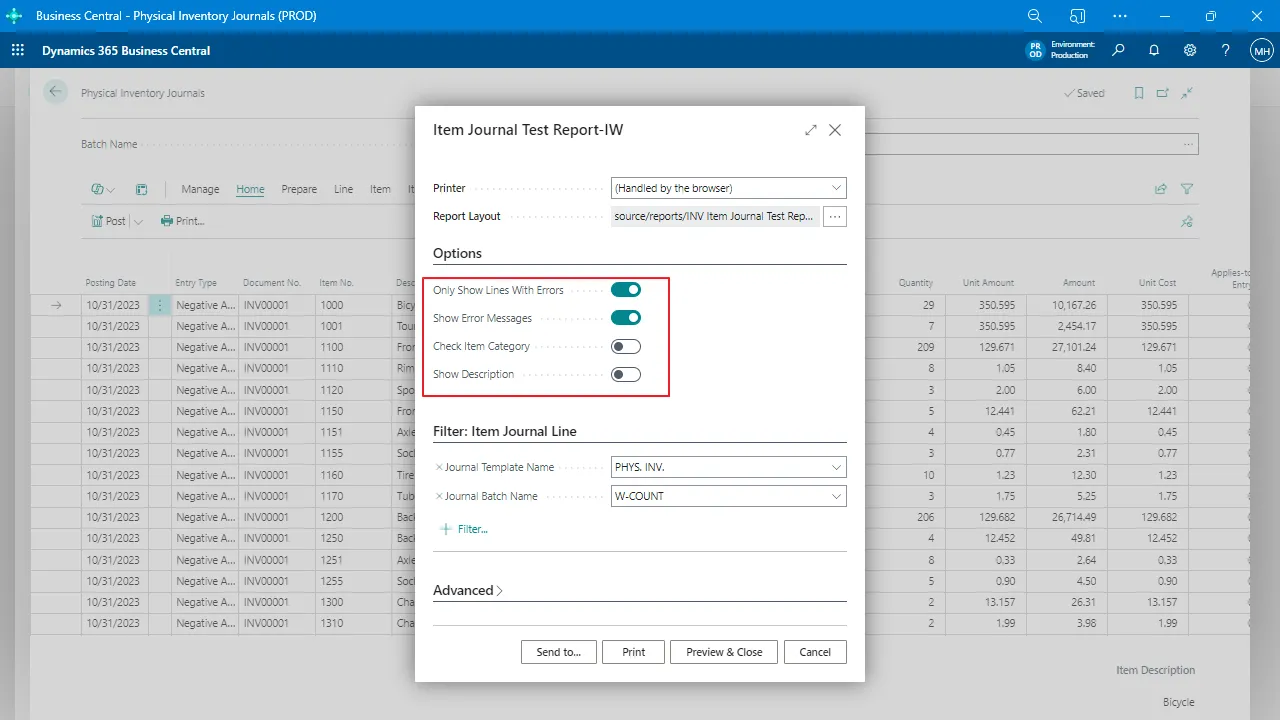Screen dimensions: 1280x720
Task: Remove the Journal Template Name filter
Action: pos(439,467)
